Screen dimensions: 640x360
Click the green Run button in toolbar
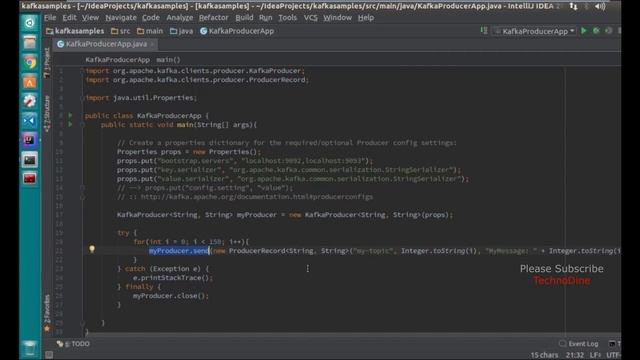(584, 31)
